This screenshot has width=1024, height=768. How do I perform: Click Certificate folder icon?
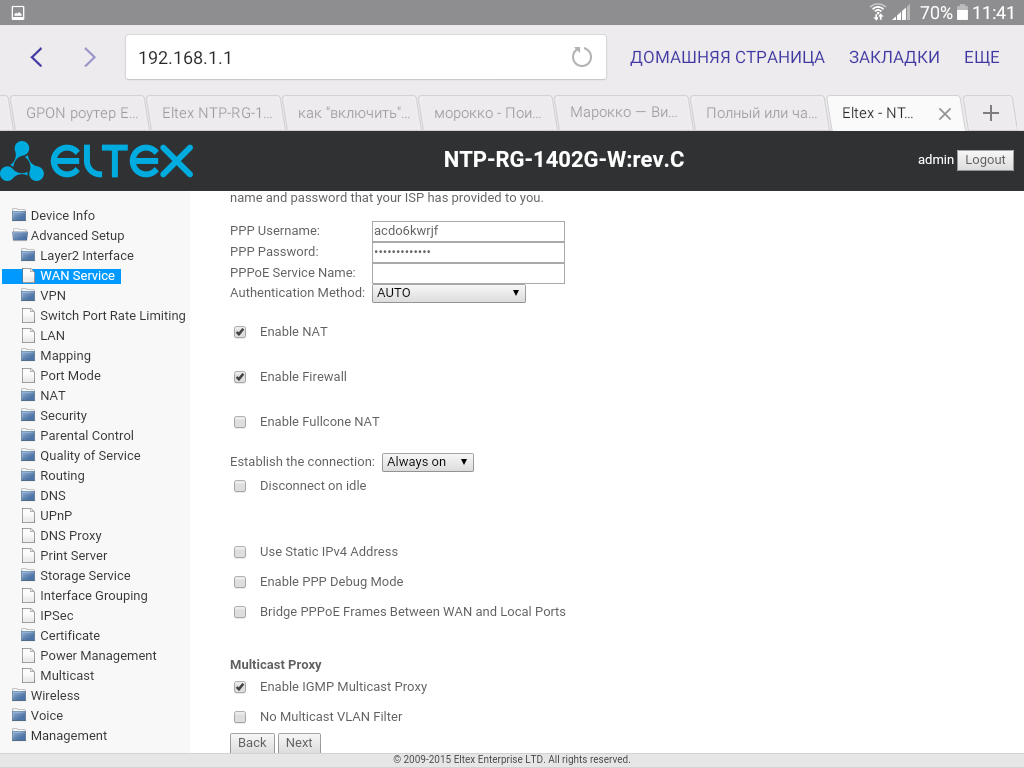click(28, 635)
